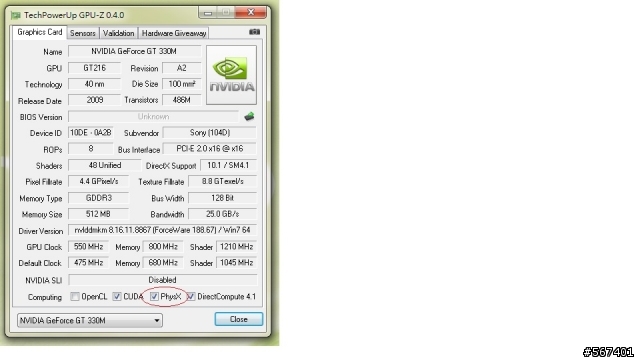
Task: Click the Computing label
Action: point(45,297)
